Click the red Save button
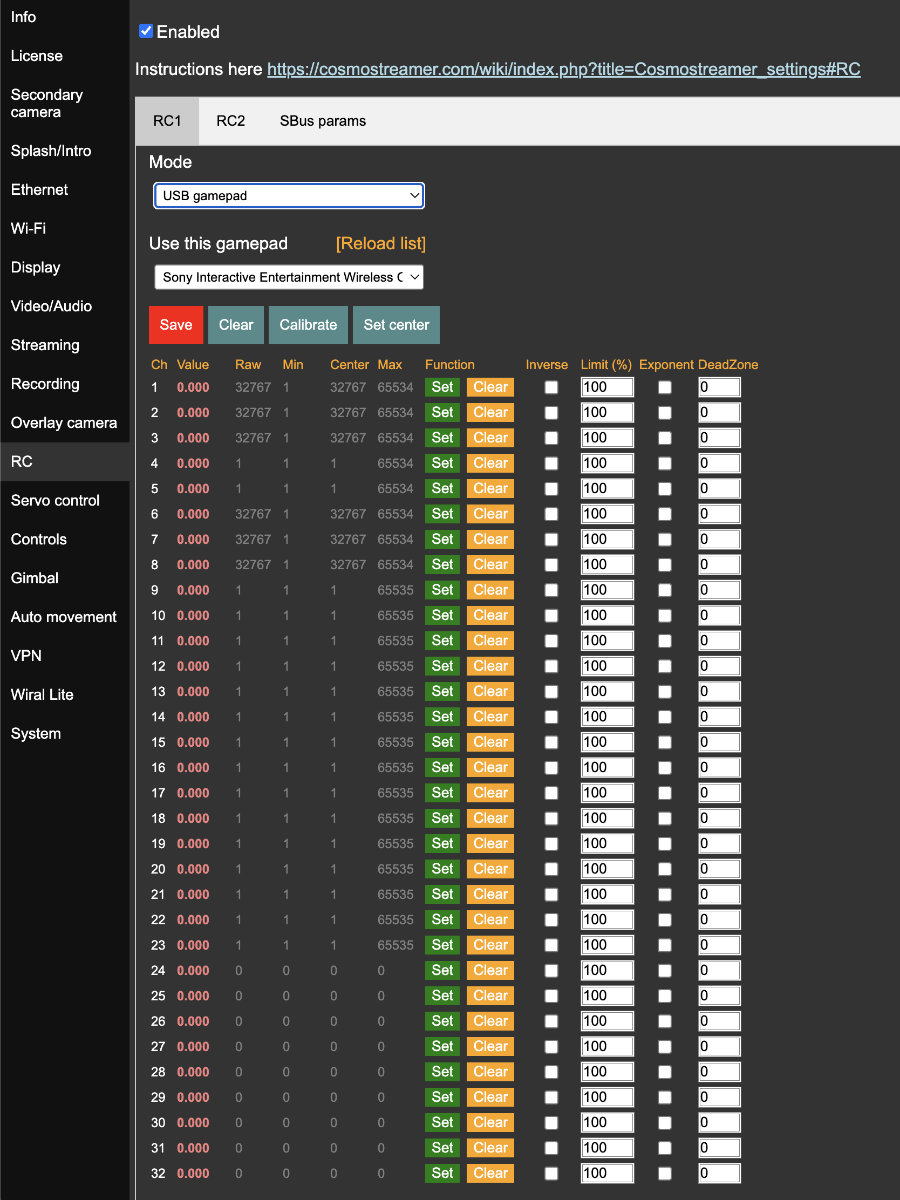 [x=176, y=325]
